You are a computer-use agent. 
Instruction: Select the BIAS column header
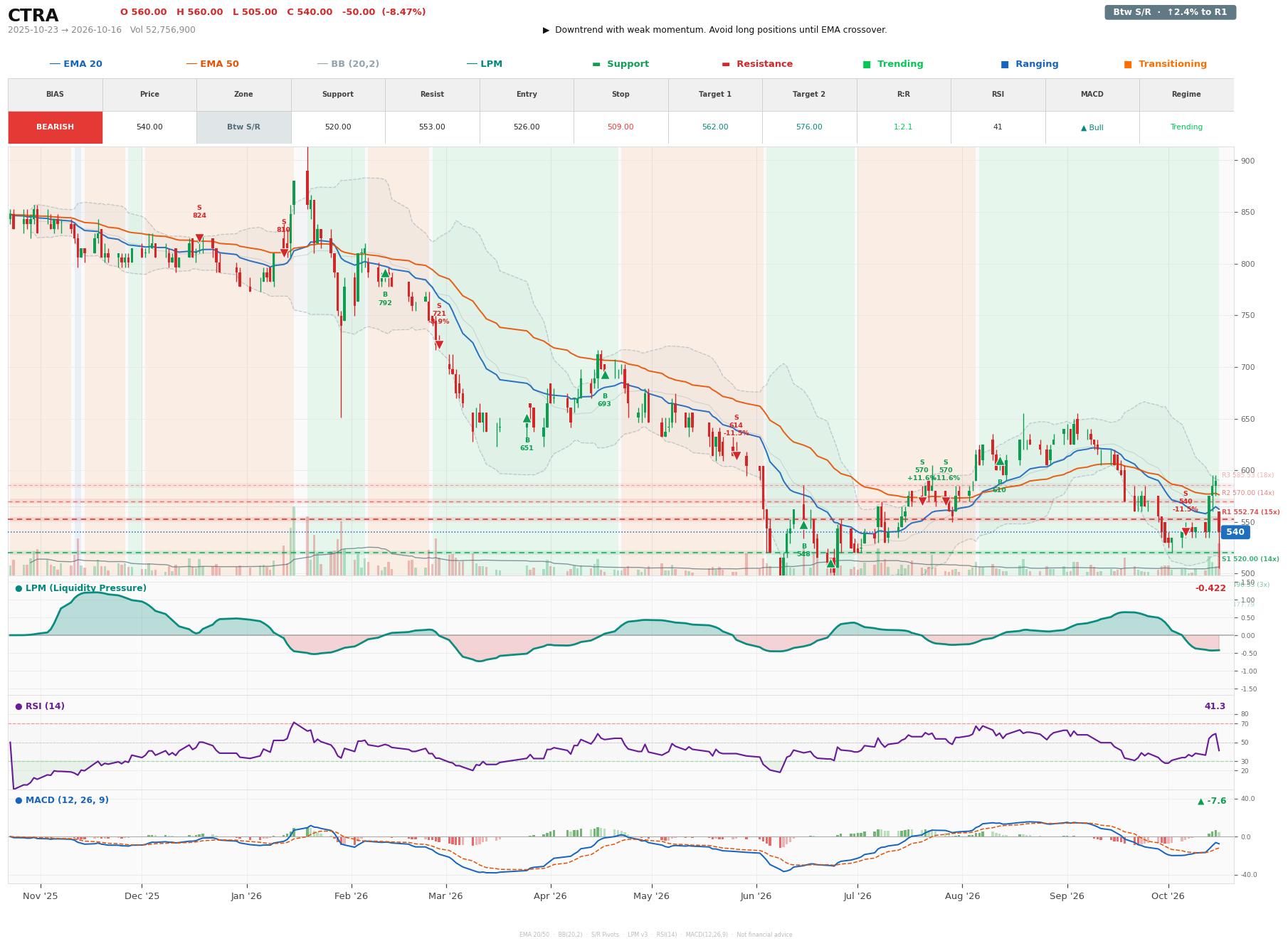[55, 95]
